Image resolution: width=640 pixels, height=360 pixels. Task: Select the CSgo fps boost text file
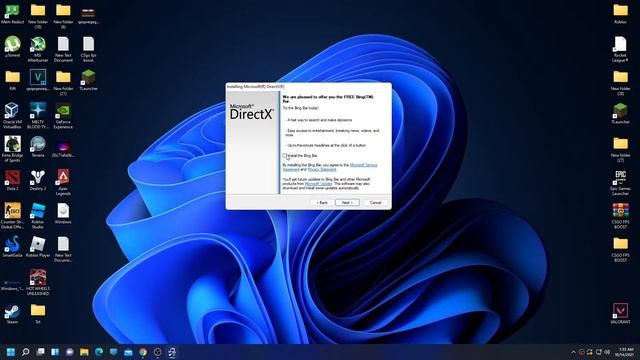[88, 49]
